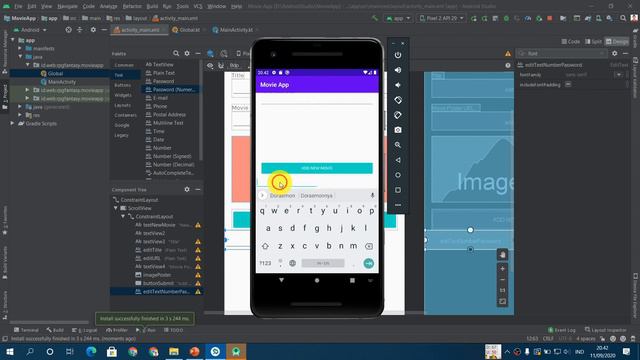Collapse the ScrollView node in the Component Tree
The width and height of the screenshot is (640, 360).
pyautogui.click(x=116, y=208)
